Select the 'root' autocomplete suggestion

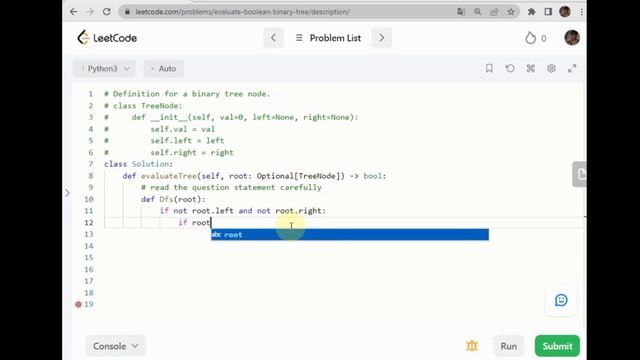tap(350, 235)
